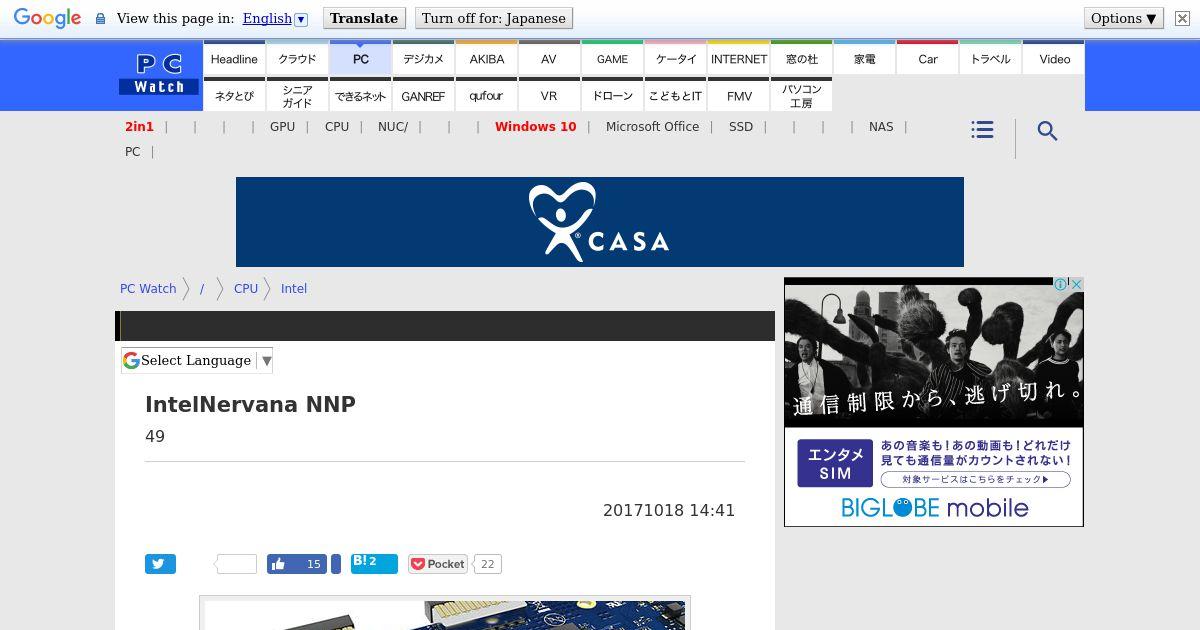Open the INTERNET tab

(738, 59)
